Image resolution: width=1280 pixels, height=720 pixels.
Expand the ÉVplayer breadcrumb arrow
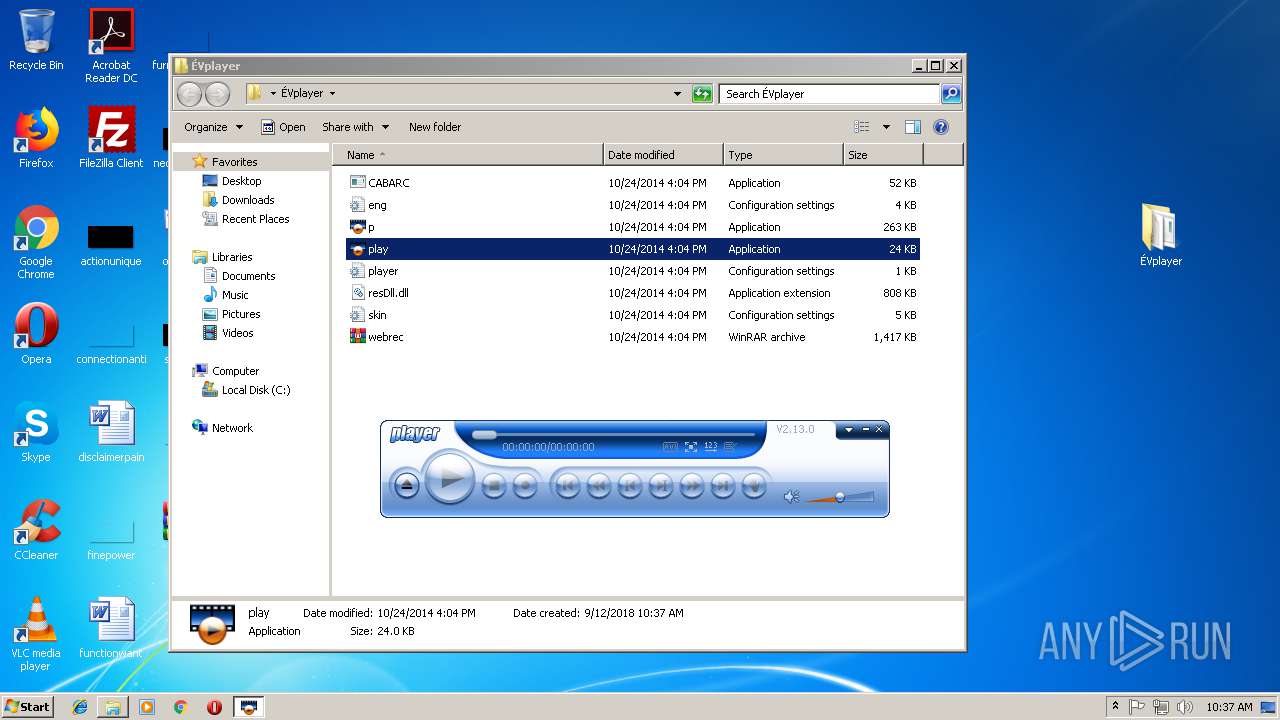point(332,94)
